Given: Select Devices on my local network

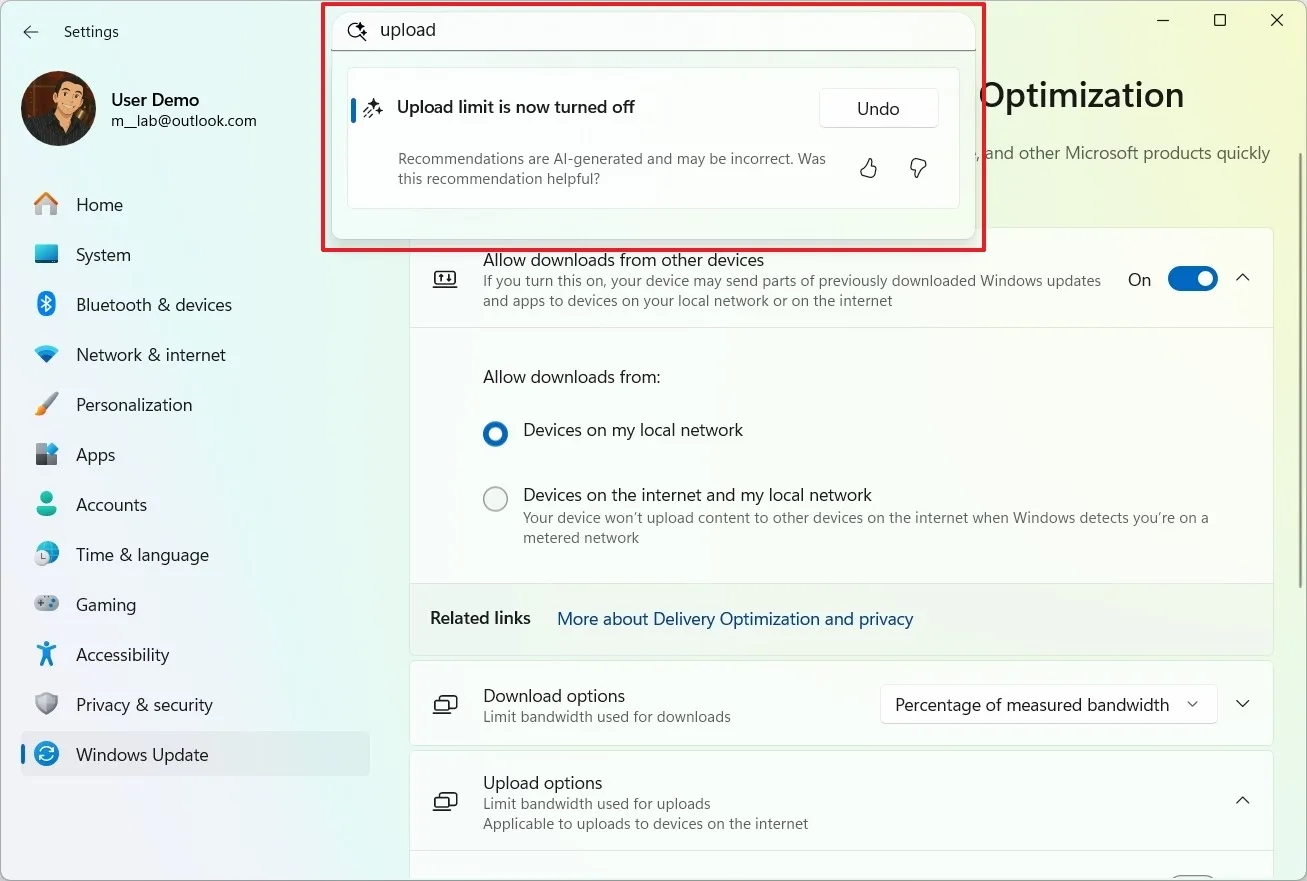Looking at the screenshot, I should pos(496,434).
